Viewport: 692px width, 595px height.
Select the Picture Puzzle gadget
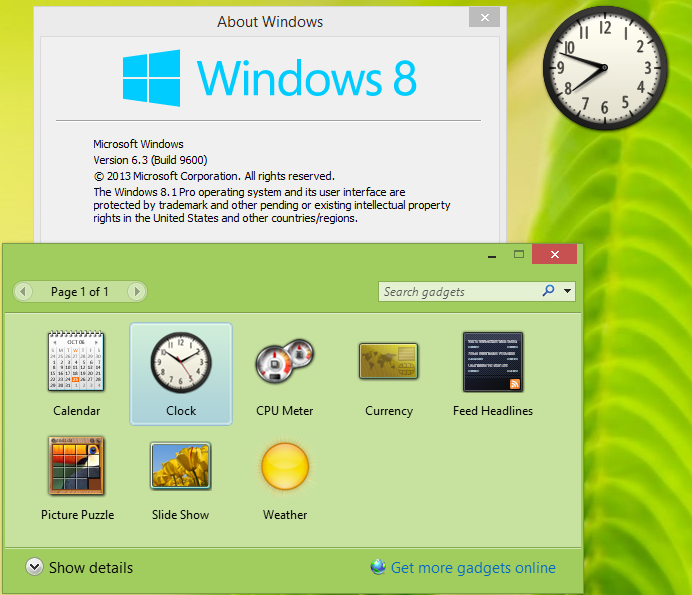coord(77,465)
